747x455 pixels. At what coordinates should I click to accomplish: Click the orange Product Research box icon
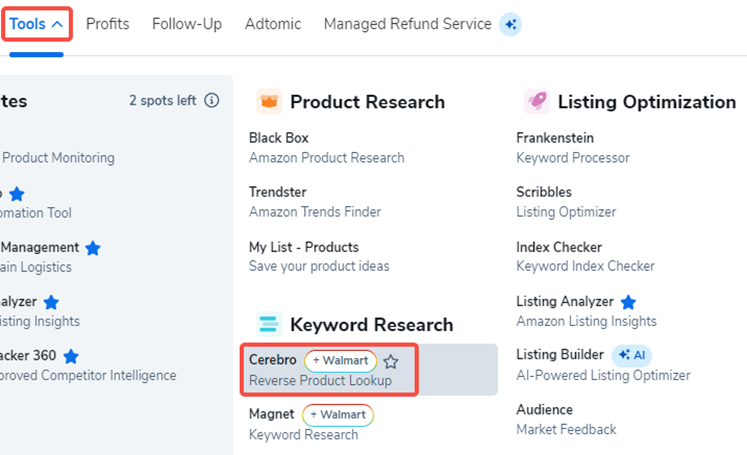[269, 101]
